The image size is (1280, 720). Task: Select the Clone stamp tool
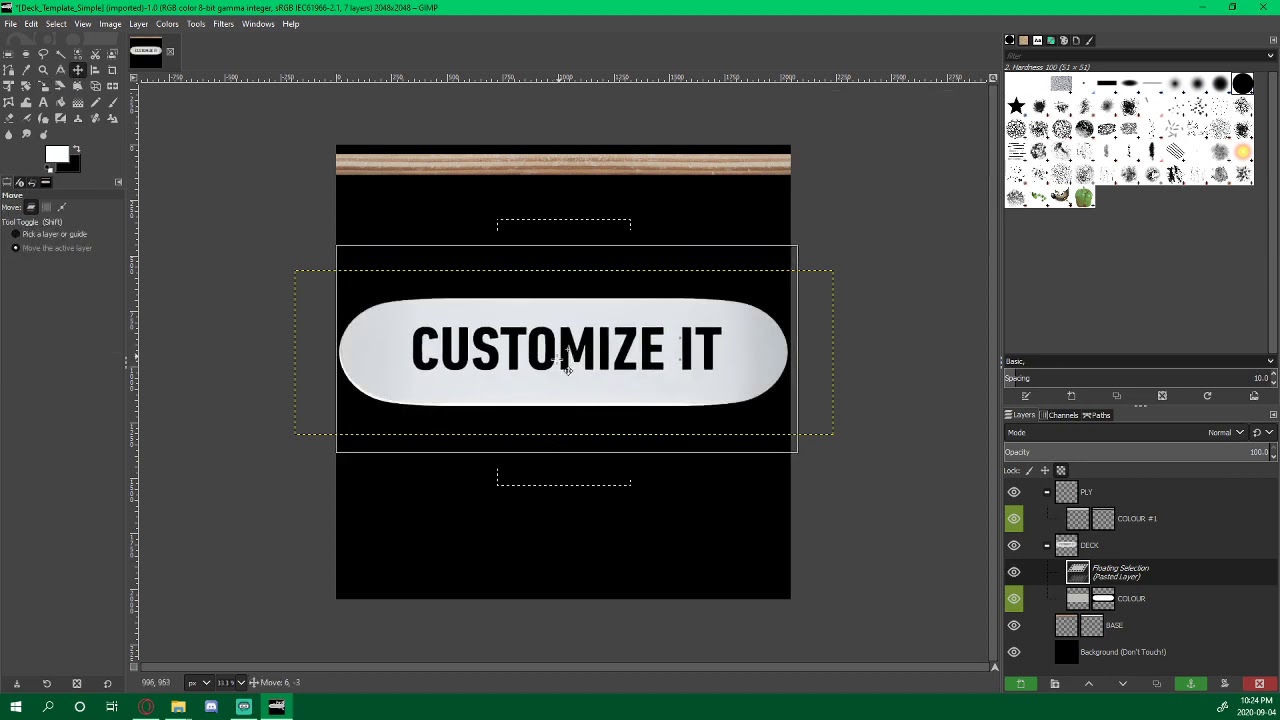tap(78, 119)
